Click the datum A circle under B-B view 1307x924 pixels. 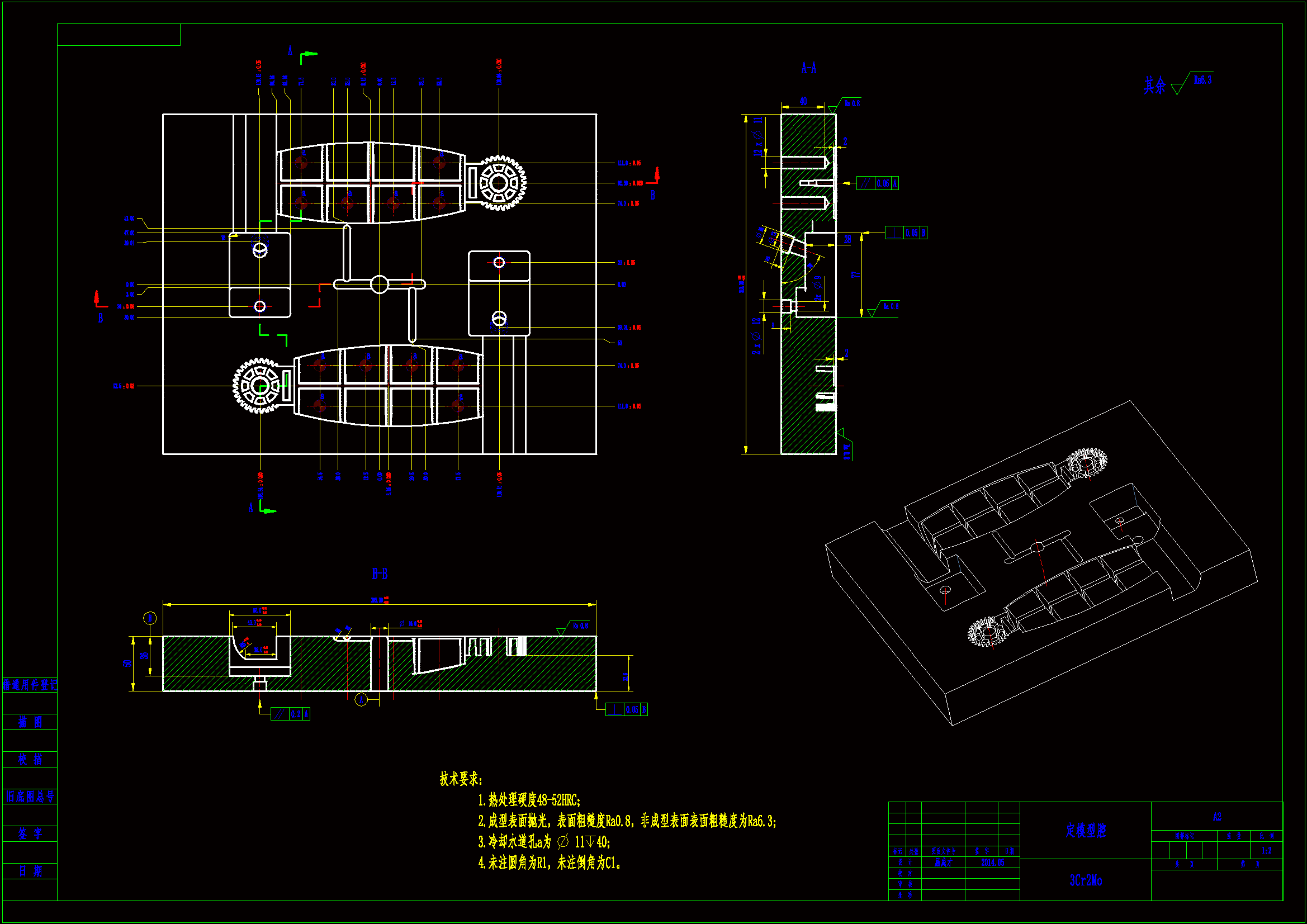coord(361,700)
